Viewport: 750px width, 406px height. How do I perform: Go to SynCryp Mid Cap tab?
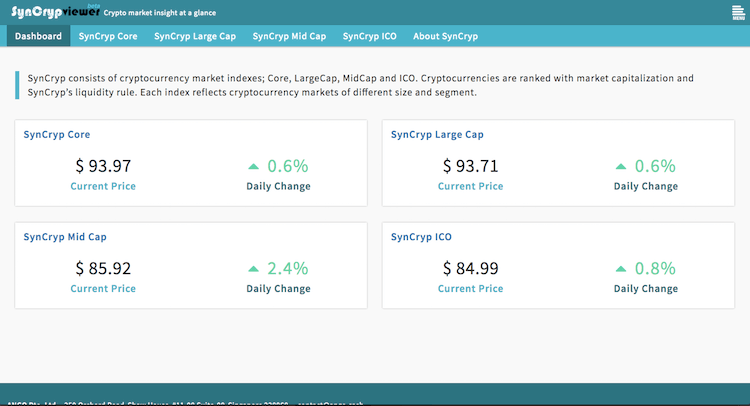pos(289,36)
